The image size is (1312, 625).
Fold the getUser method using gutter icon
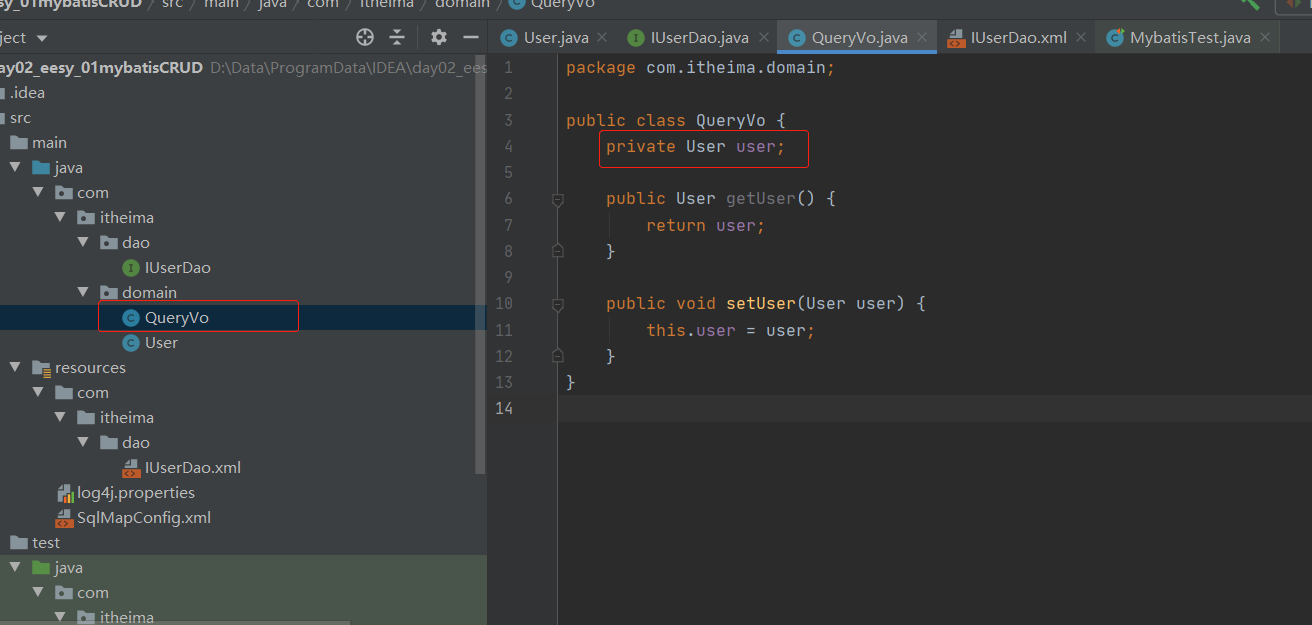point(558,199)
